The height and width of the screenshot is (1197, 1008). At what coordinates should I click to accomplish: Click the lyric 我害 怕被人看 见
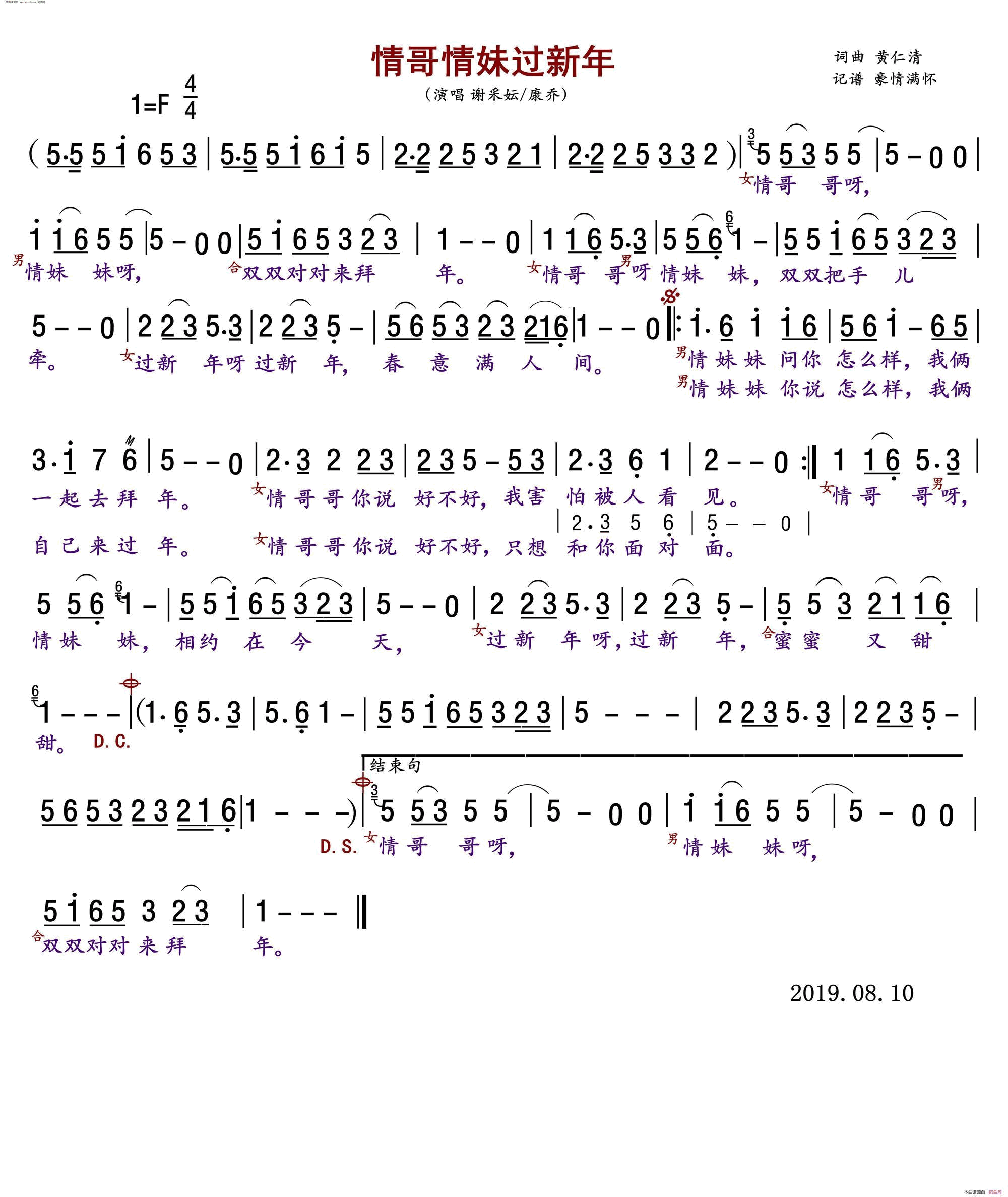click(622, 497)
